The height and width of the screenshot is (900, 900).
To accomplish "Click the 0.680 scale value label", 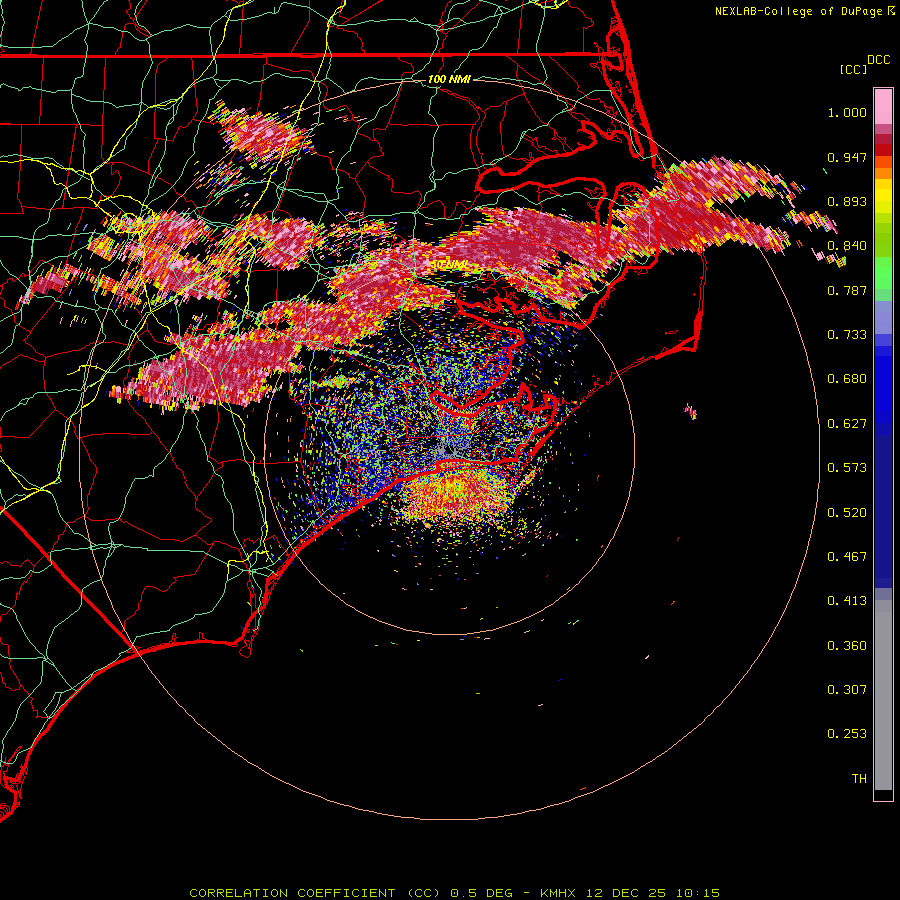I will point(847,379).
